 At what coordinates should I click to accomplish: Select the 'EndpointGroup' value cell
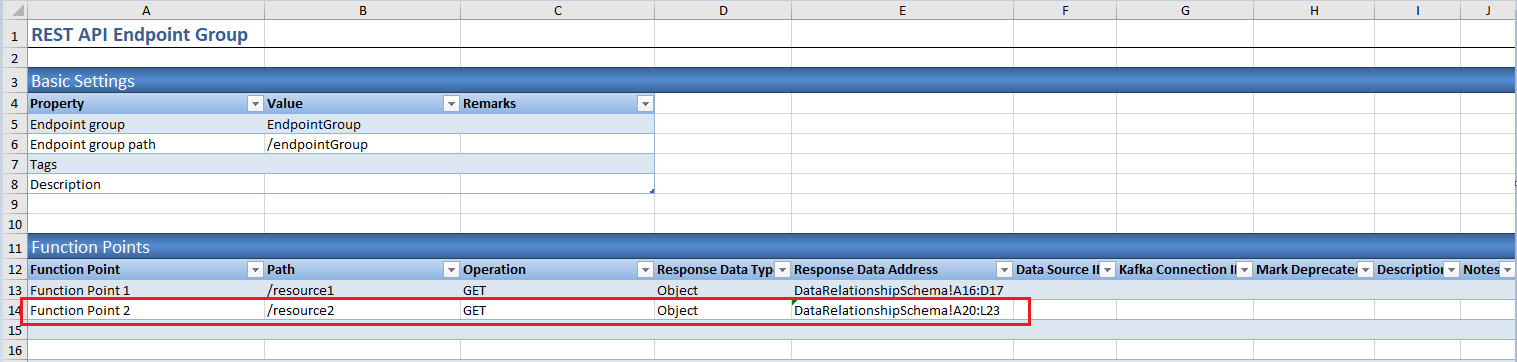pos(362,125)
